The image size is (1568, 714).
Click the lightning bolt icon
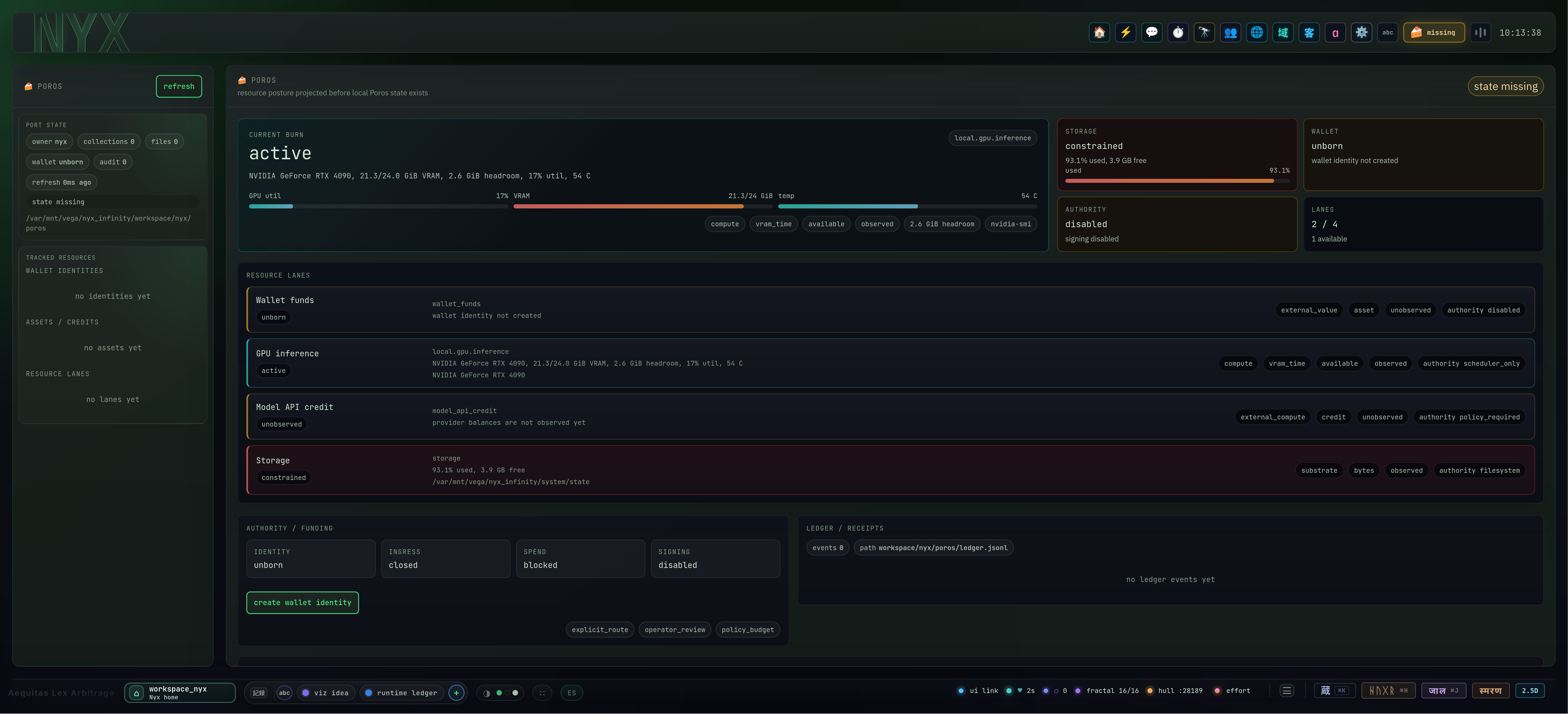(1125, 33)
